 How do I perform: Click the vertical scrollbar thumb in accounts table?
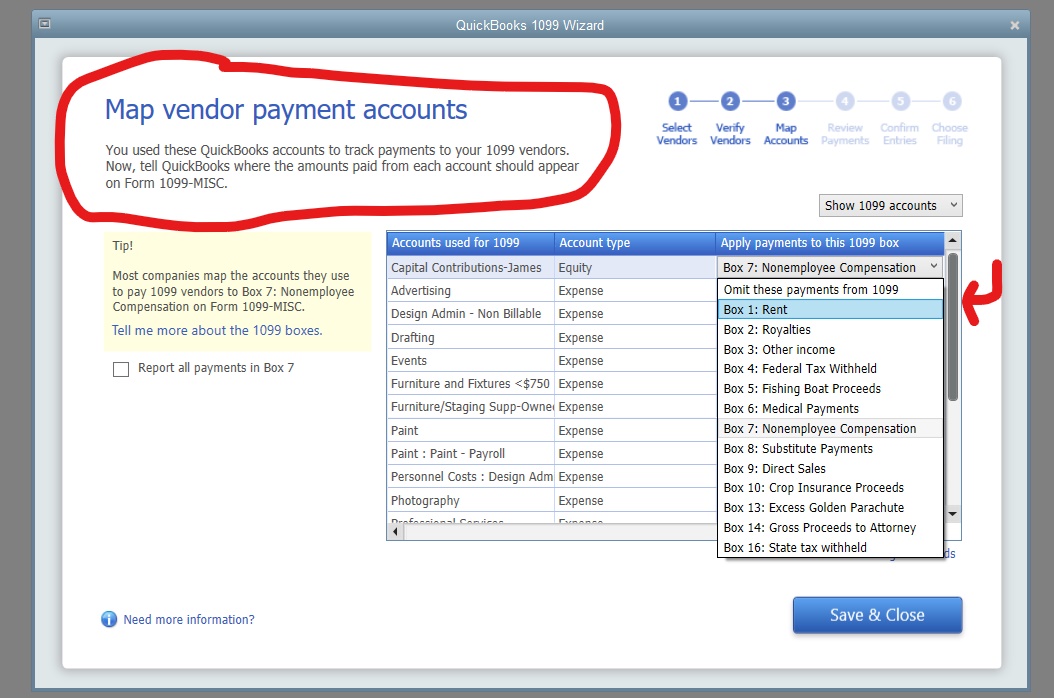tap(952, 327)
